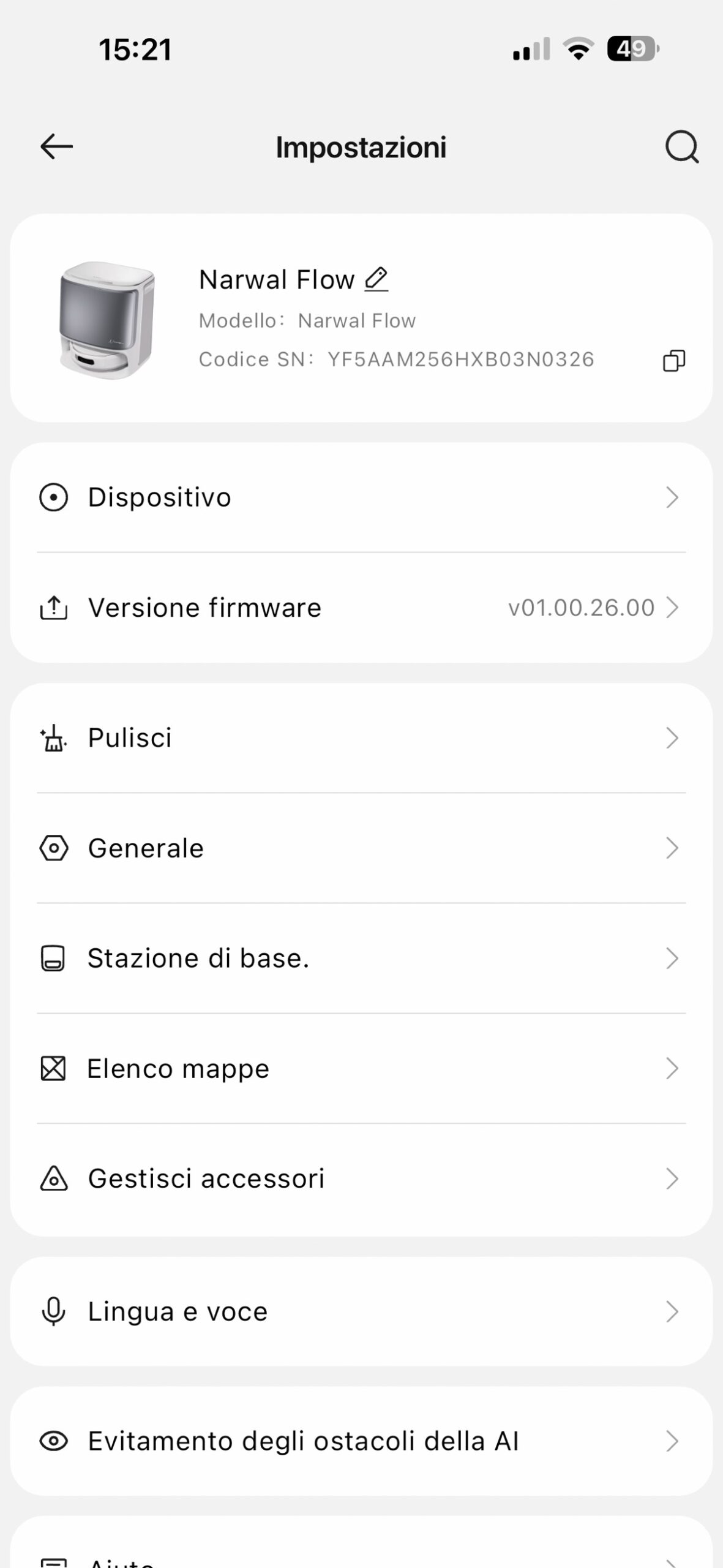Open the Stazione di base menu
The height and width of the screenshot is (1568, 723).
coord(198,959)
